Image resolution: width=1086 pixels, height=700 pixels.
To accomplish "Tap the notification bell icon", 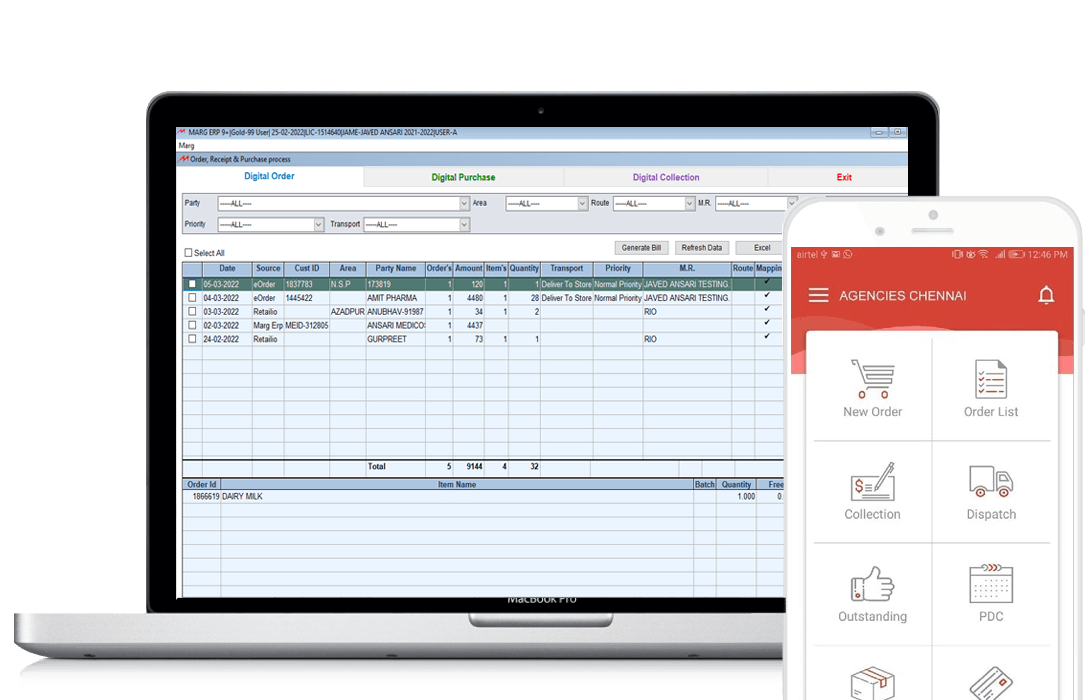I will coord(1046,296).
